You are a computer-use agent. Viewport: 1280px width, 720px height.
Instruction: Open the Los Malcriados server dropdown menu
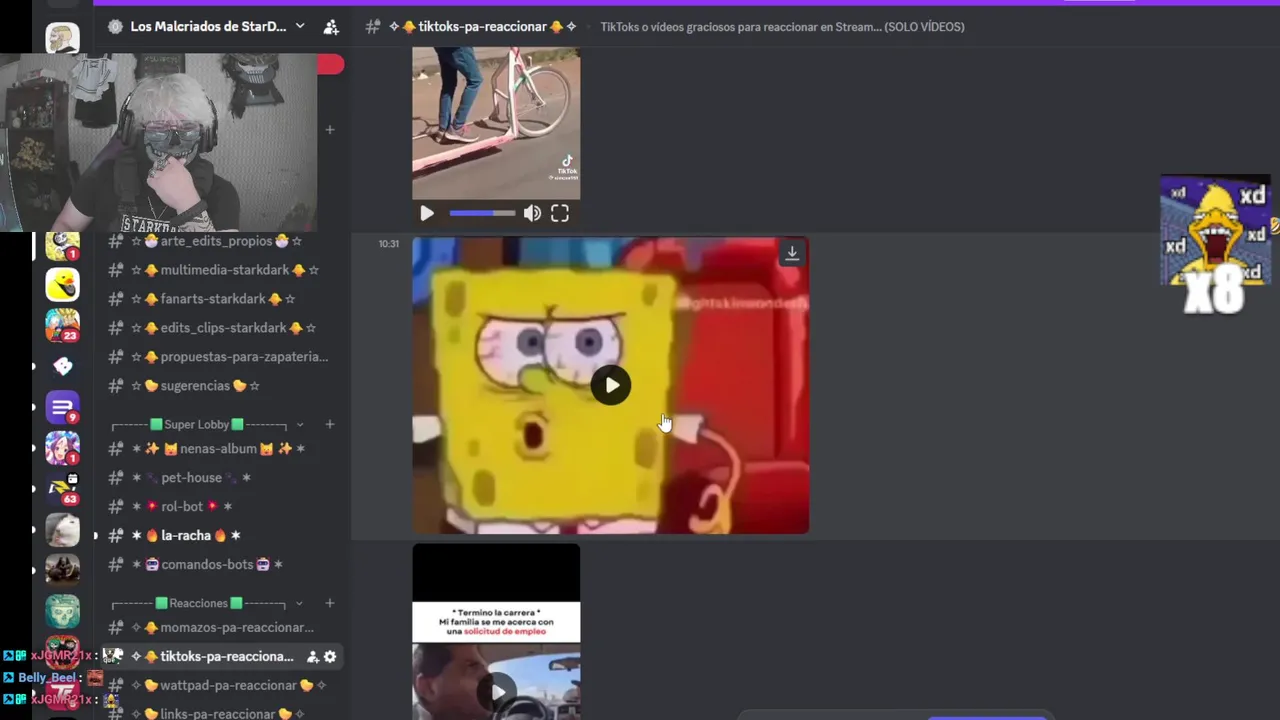pos(299,27)
